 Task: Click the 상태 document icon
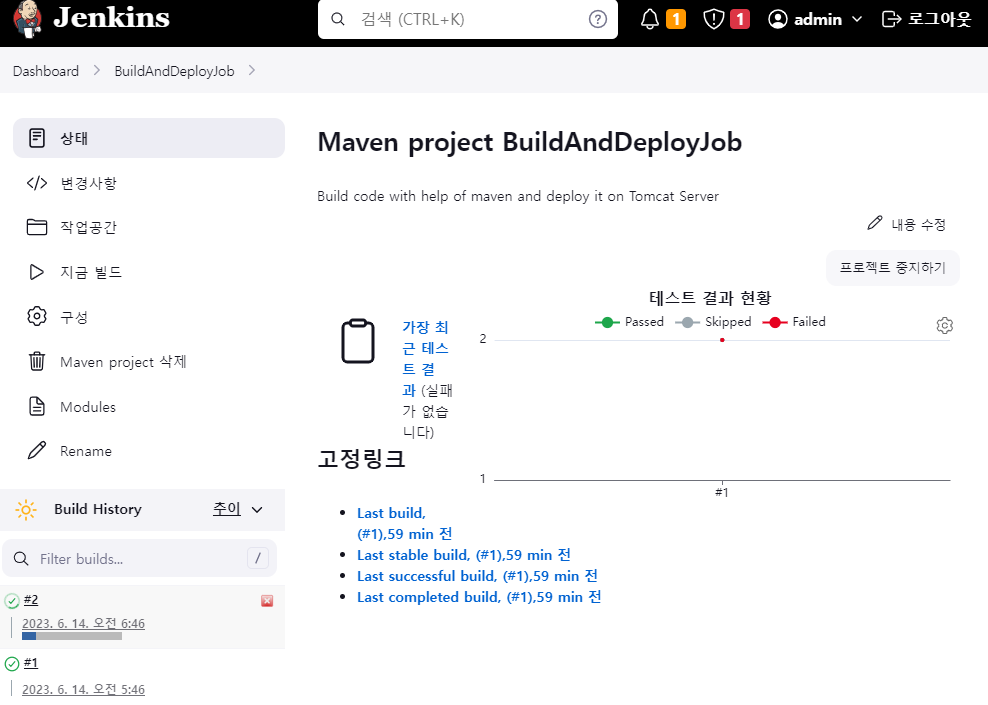(37, 138)
